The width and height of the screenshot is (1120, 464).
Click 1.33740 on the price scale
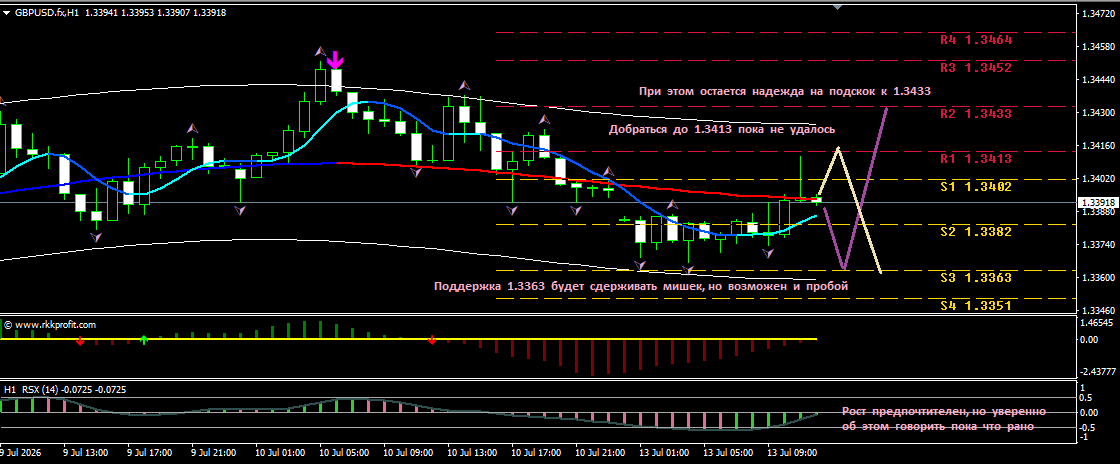coord(1099,244)
